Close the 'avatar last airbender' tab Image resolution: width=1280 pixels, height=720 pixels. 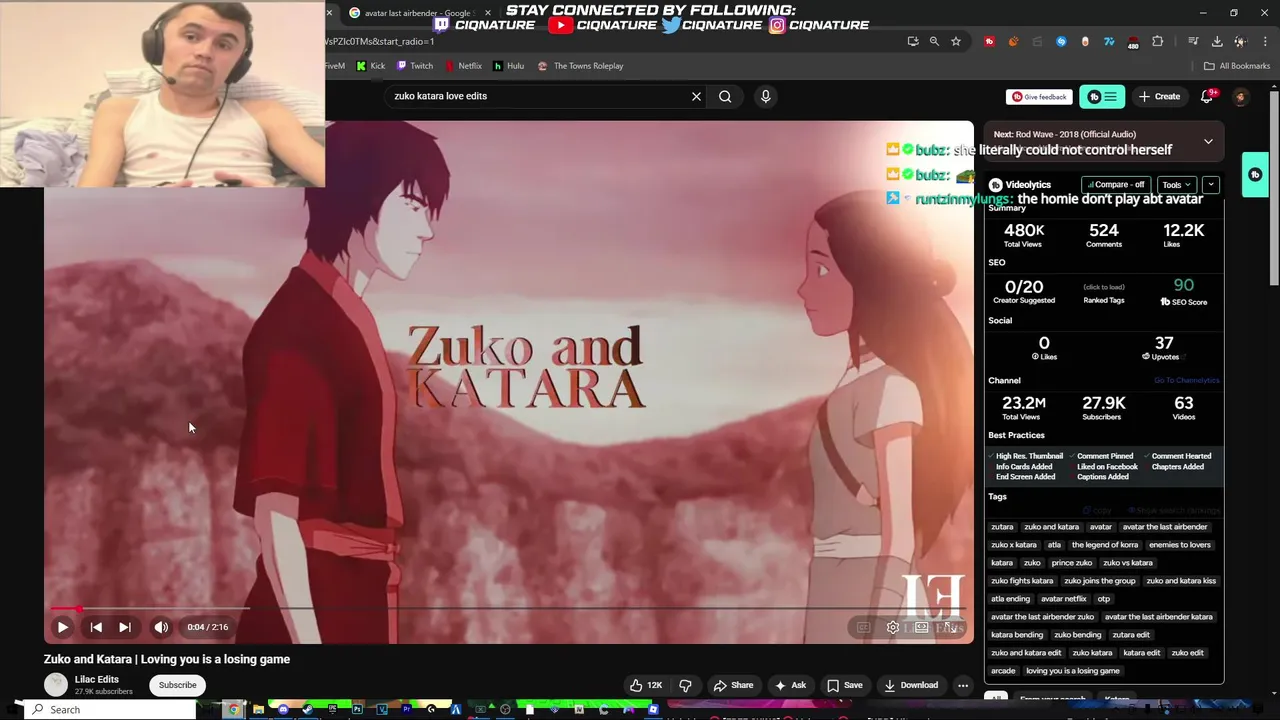[488, 13]
